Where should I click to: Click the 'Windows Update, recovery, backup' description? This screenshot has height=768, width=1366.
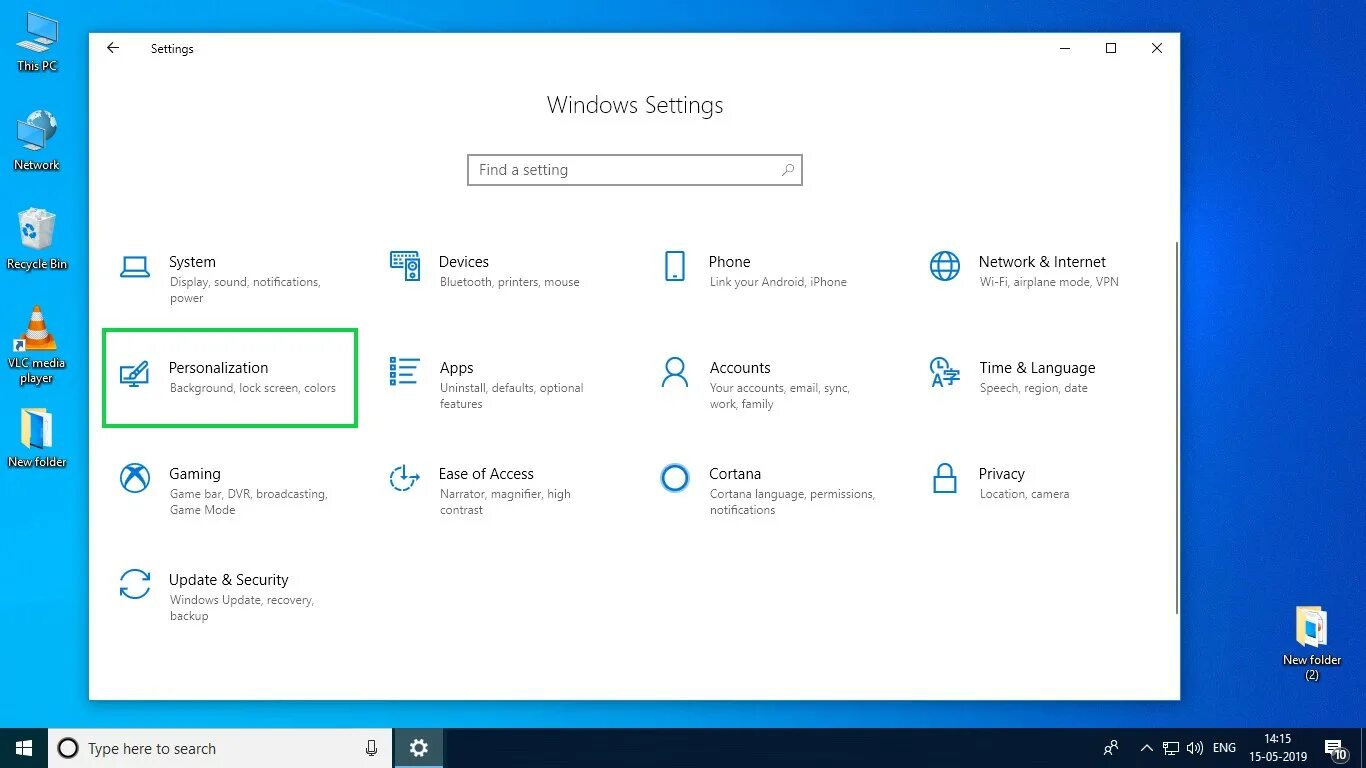(x=242, y=608)
